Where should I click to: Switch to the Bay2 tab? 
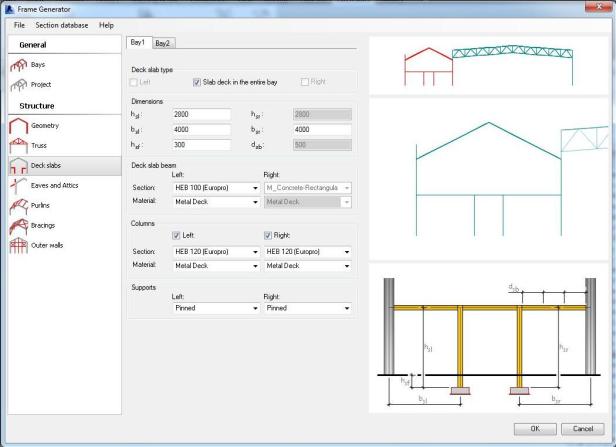coord(164,43)
